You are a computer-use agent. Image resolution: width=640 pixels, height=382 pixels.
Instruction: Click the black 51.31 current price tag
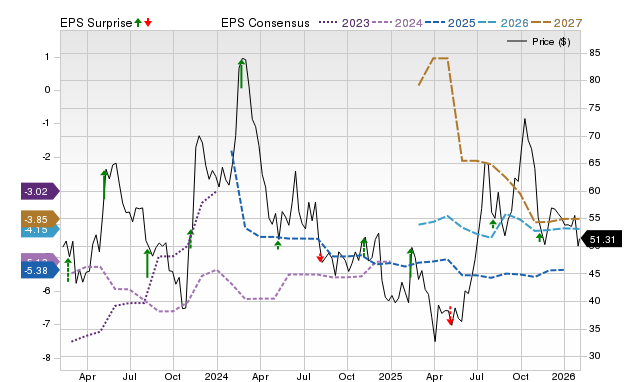(x=601, y=239)
